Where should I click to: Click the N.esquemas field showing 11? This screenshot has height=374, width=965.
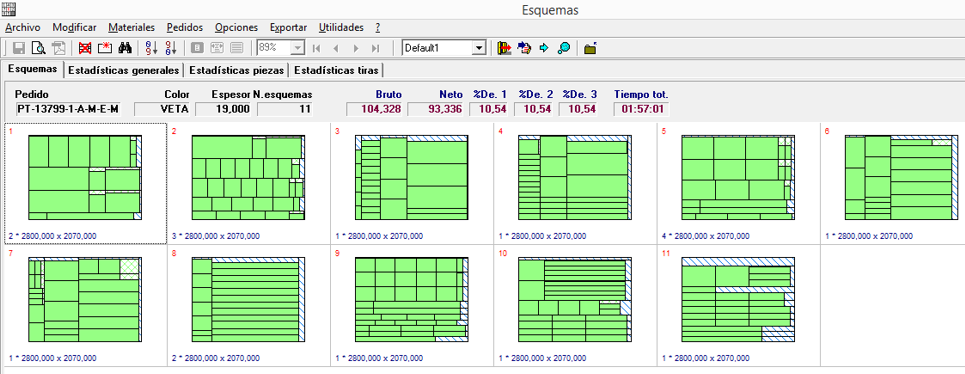click(285, 109)
